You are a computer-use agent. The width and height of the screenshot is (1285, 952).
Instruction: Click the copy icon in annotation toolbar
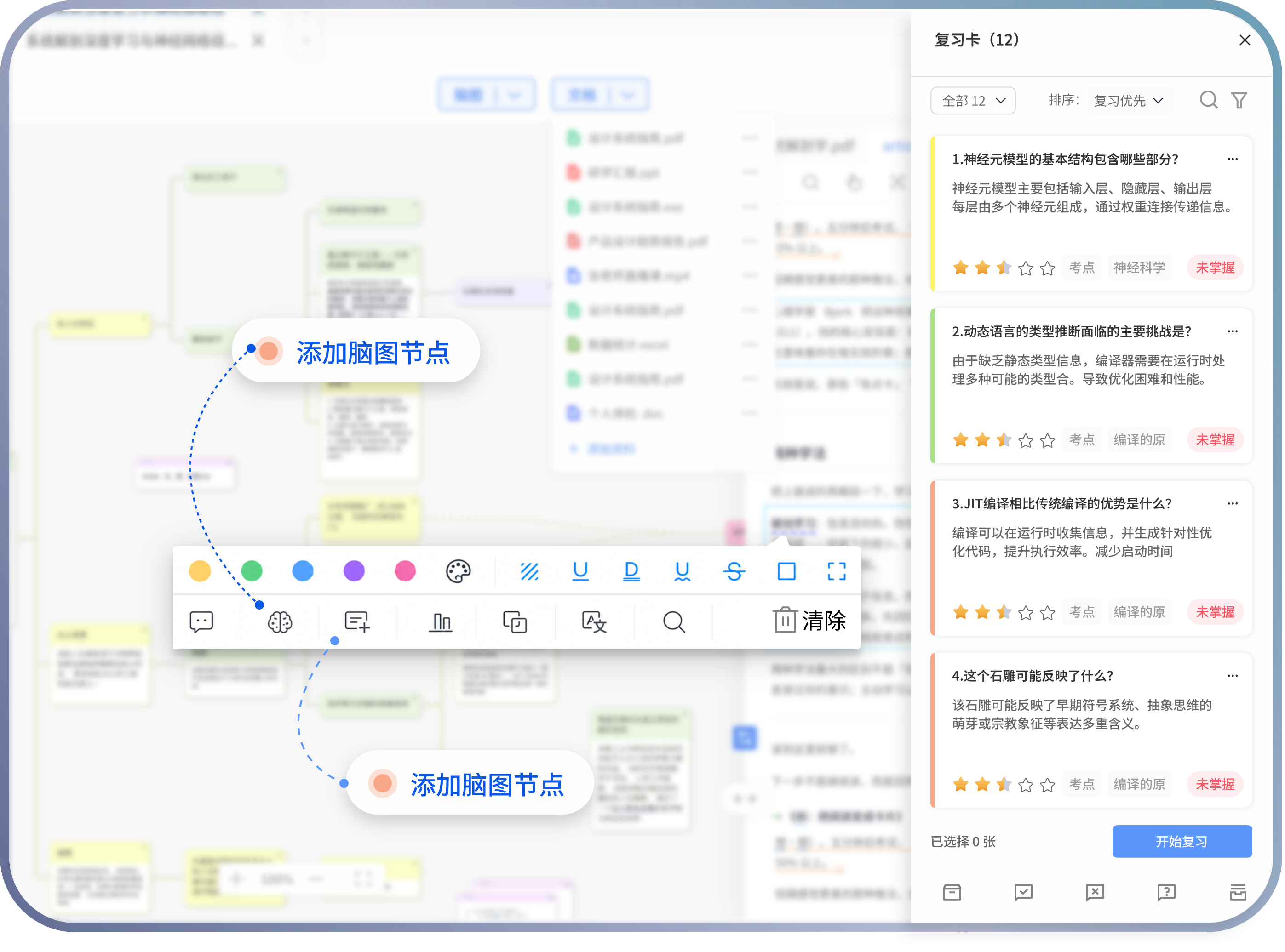click(x=515, y=622)
